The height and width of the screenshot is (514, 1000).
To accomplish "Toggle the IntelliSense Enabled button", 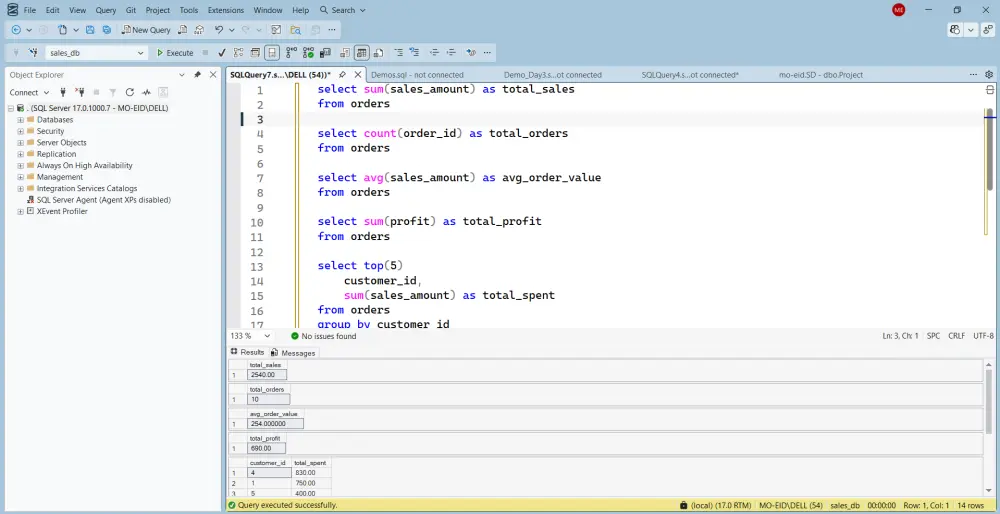I will (x=272, y=53).
